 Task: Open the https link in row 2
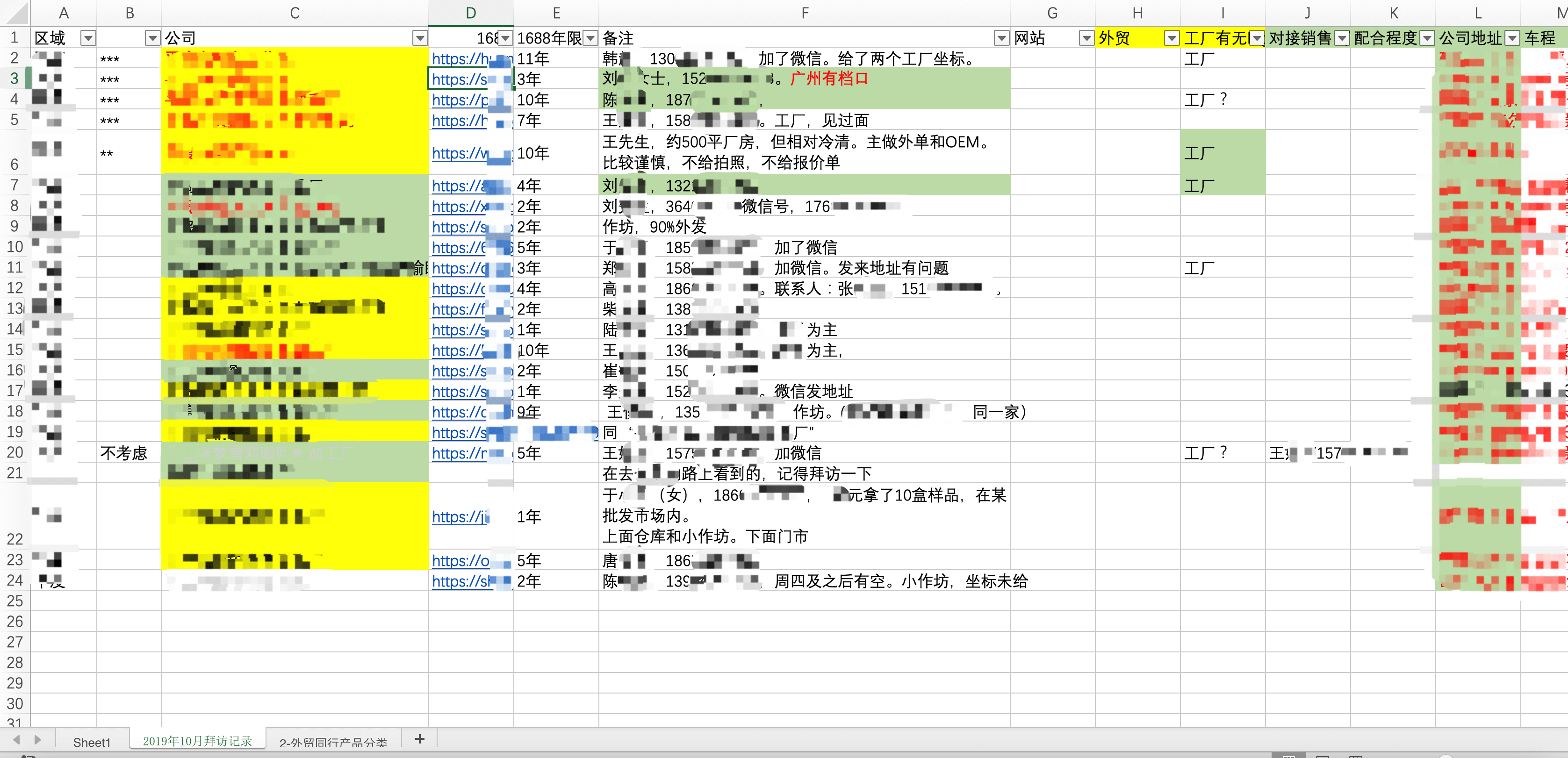460,59
